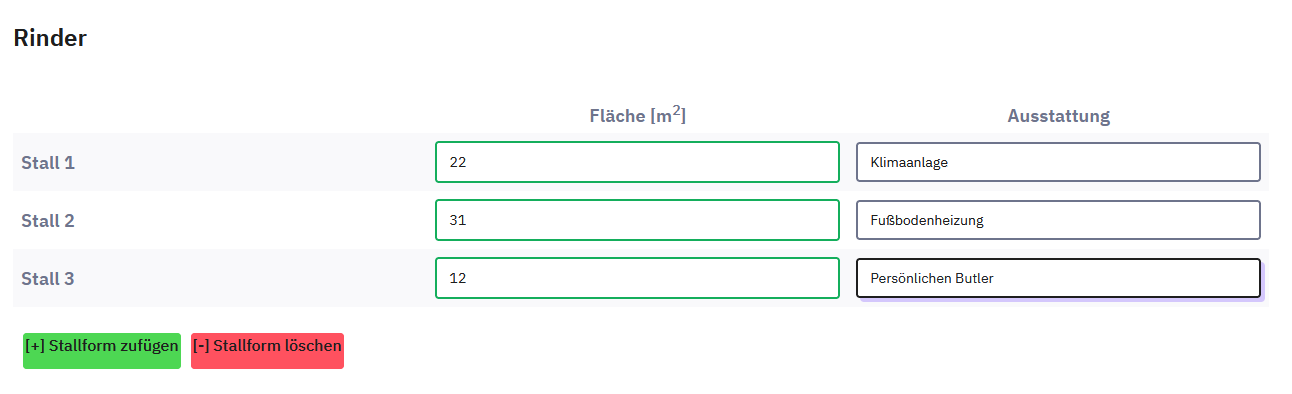The width and height of the screenshot is (1292, 394).
Task: Click the red Stallform löschen button
Action: coord(267,351)
